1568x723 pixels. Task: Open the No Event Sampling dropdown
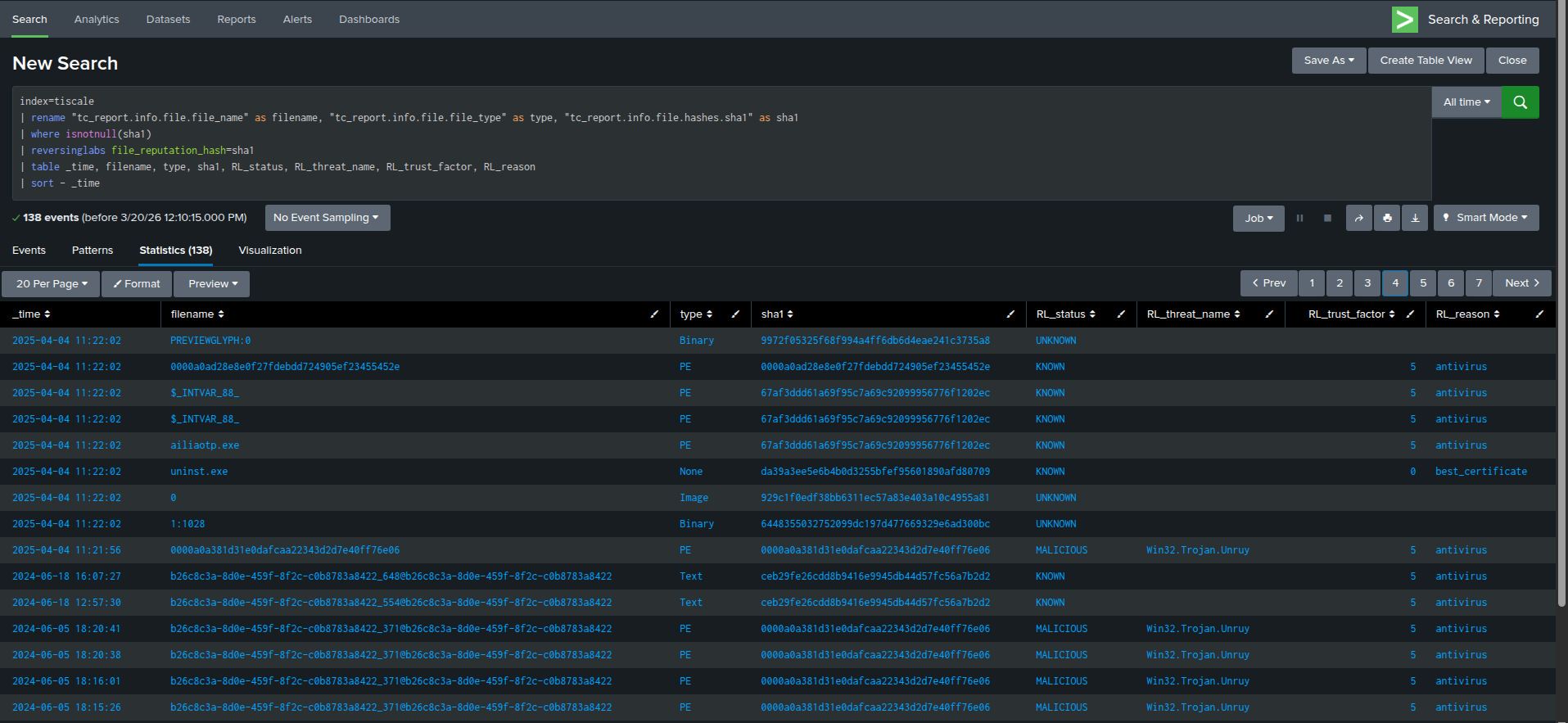coord(327,218)
